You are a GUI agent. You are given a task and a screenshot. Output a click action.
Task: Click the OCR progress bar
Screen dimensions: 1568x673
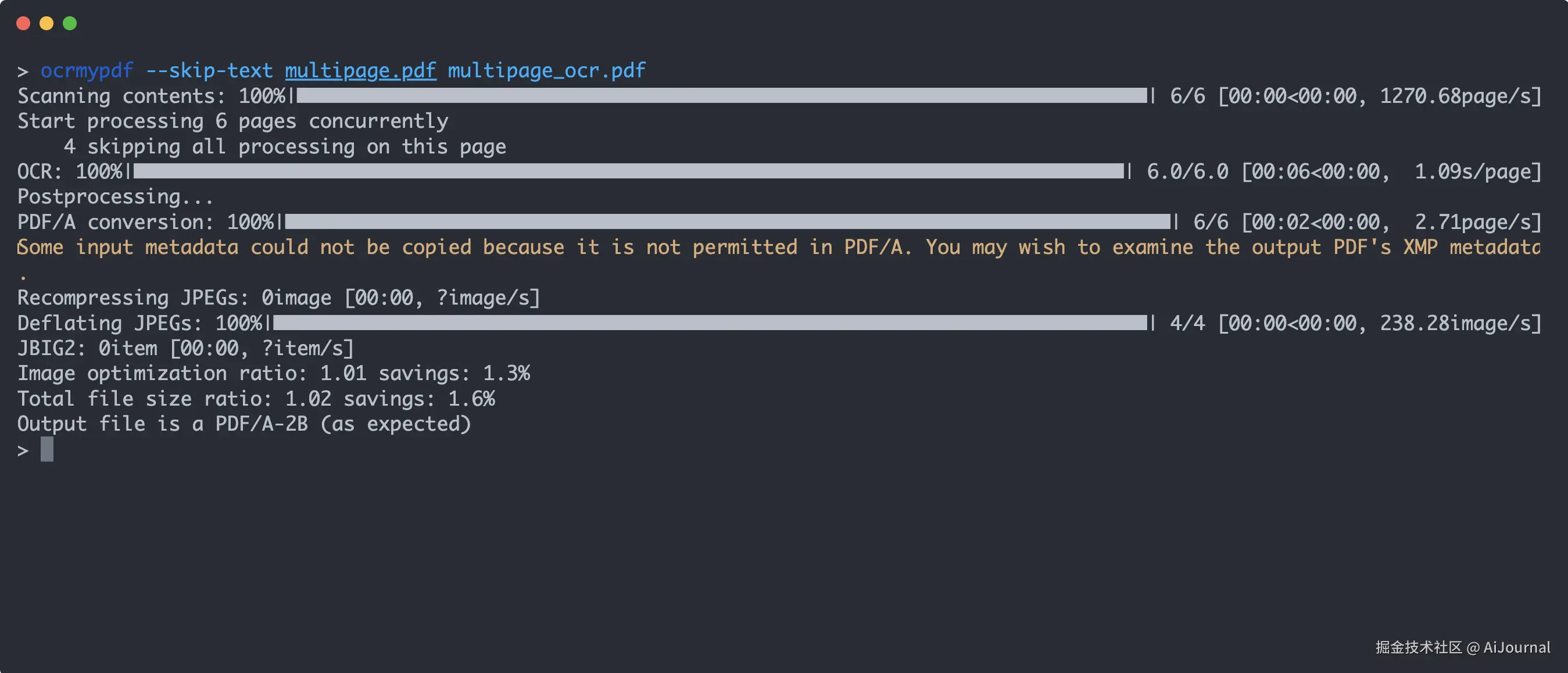click(x=627, y=171)
